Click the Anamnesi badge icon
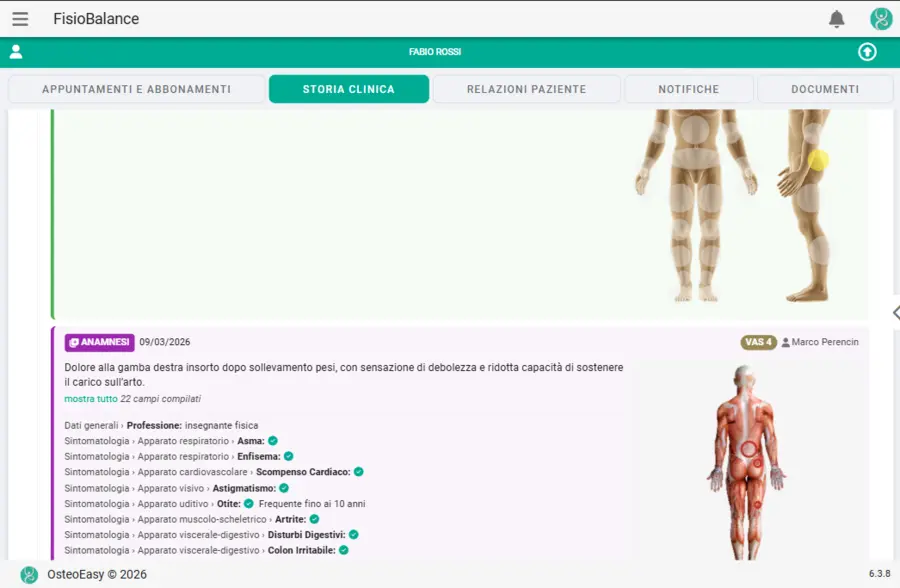 pyautogui.click(x=74, y=343)
